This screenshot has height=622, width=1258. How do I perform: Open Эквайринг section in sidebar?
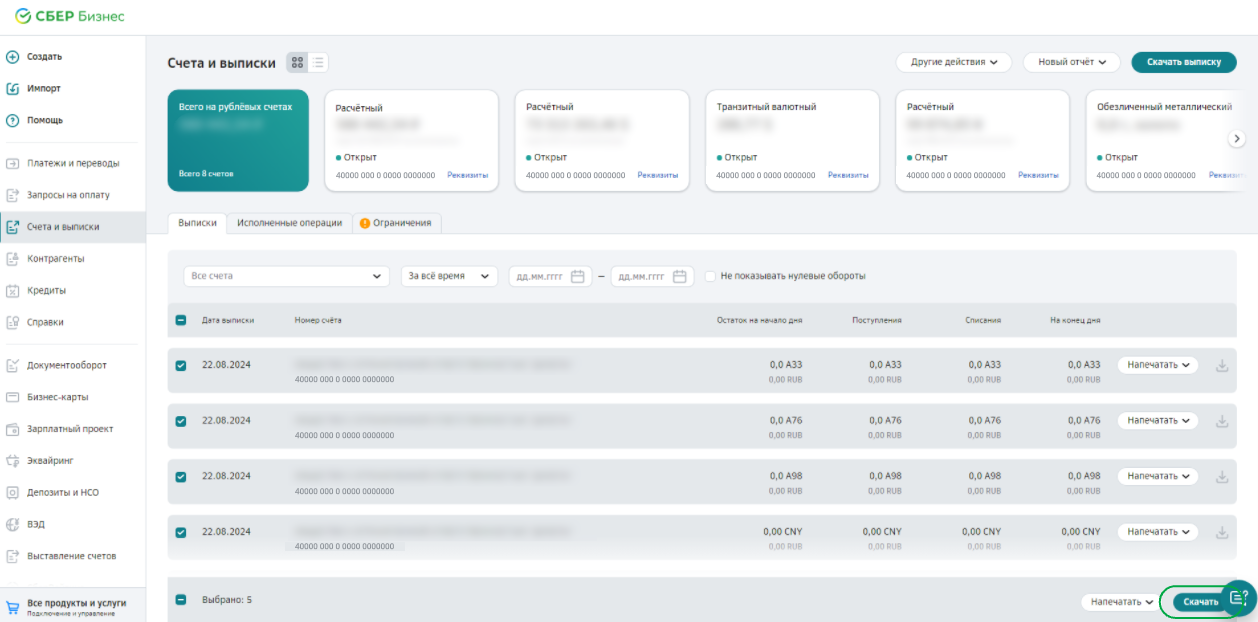[x=50, y=461]
